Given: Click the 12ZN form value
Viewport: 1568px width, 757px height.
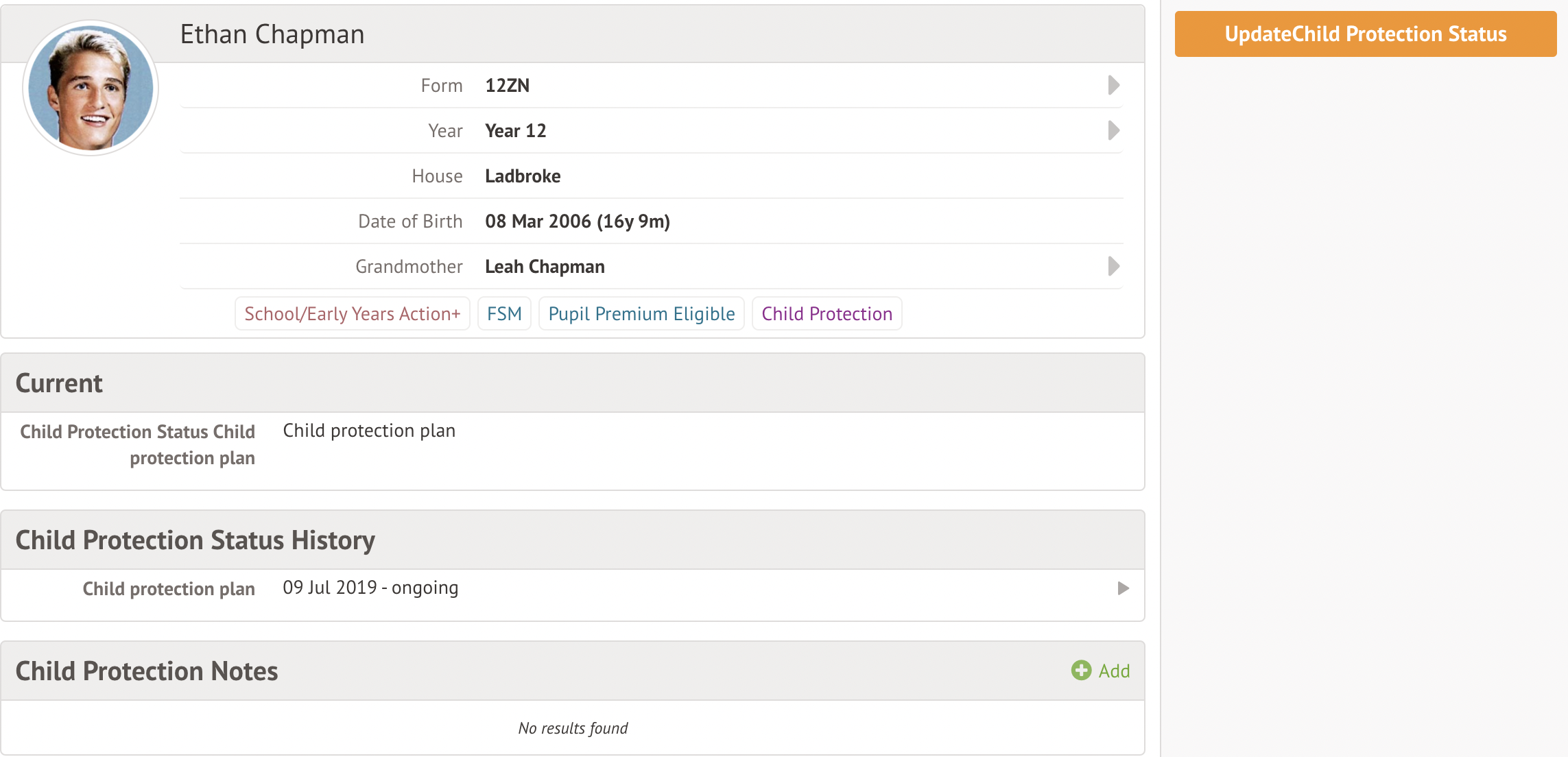Looking at the screenshot, I should [x=507, y=86].
